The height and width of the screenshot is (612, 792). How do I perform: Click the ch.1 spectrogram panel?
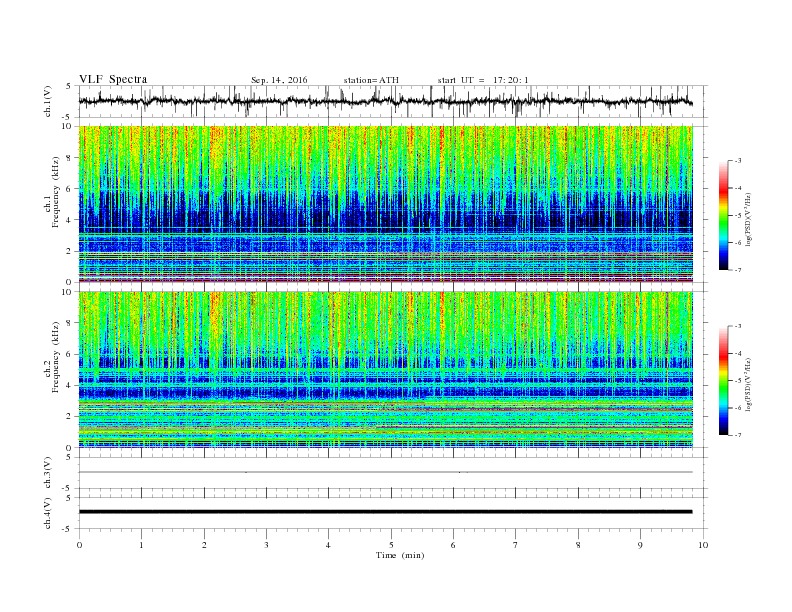pos(385,204)
